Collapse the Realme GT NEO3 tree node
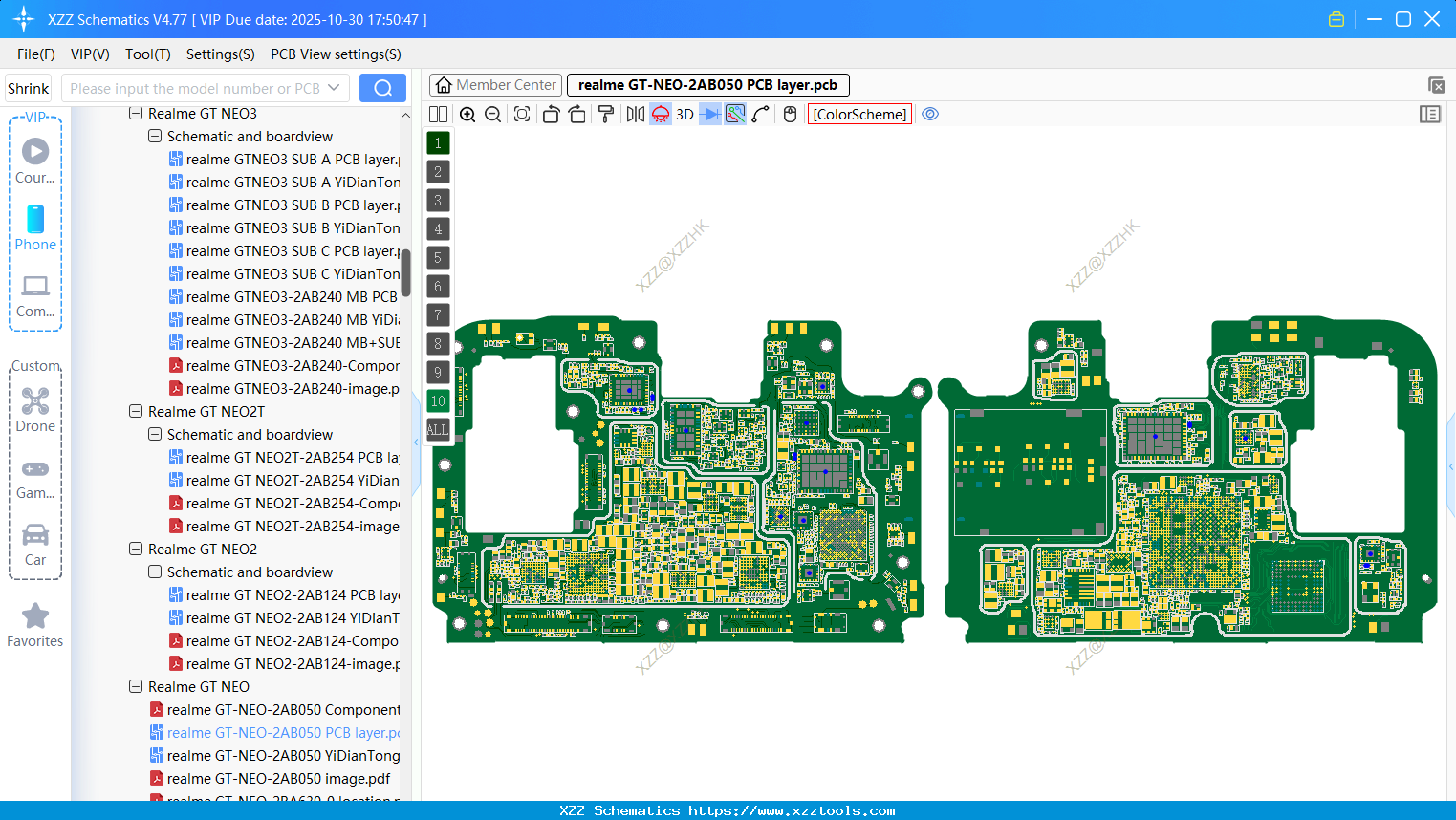 pyautogui.click(x=136, y=114)
